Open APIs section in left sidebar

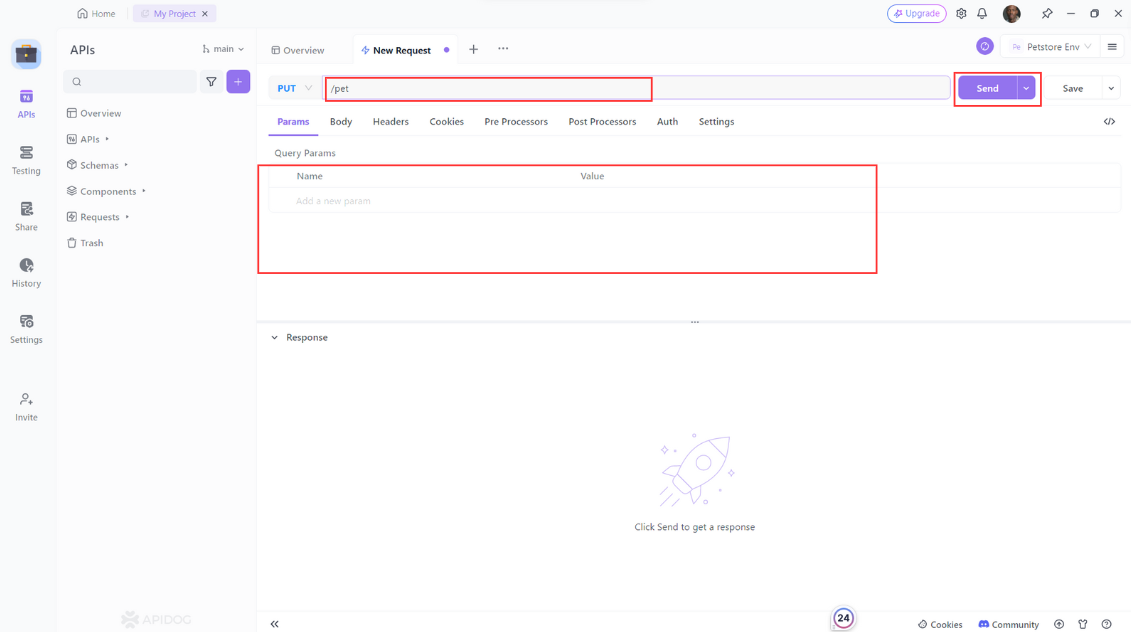(26, 104)
